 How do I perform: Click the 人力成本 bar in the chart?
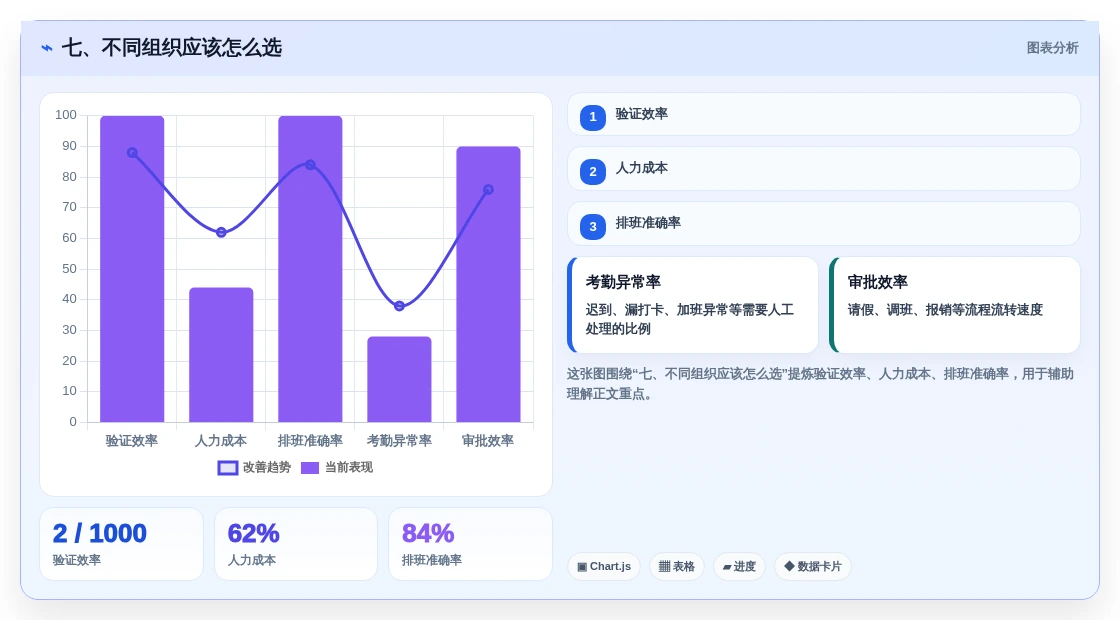pyautogui.click(x=221, y=355)
